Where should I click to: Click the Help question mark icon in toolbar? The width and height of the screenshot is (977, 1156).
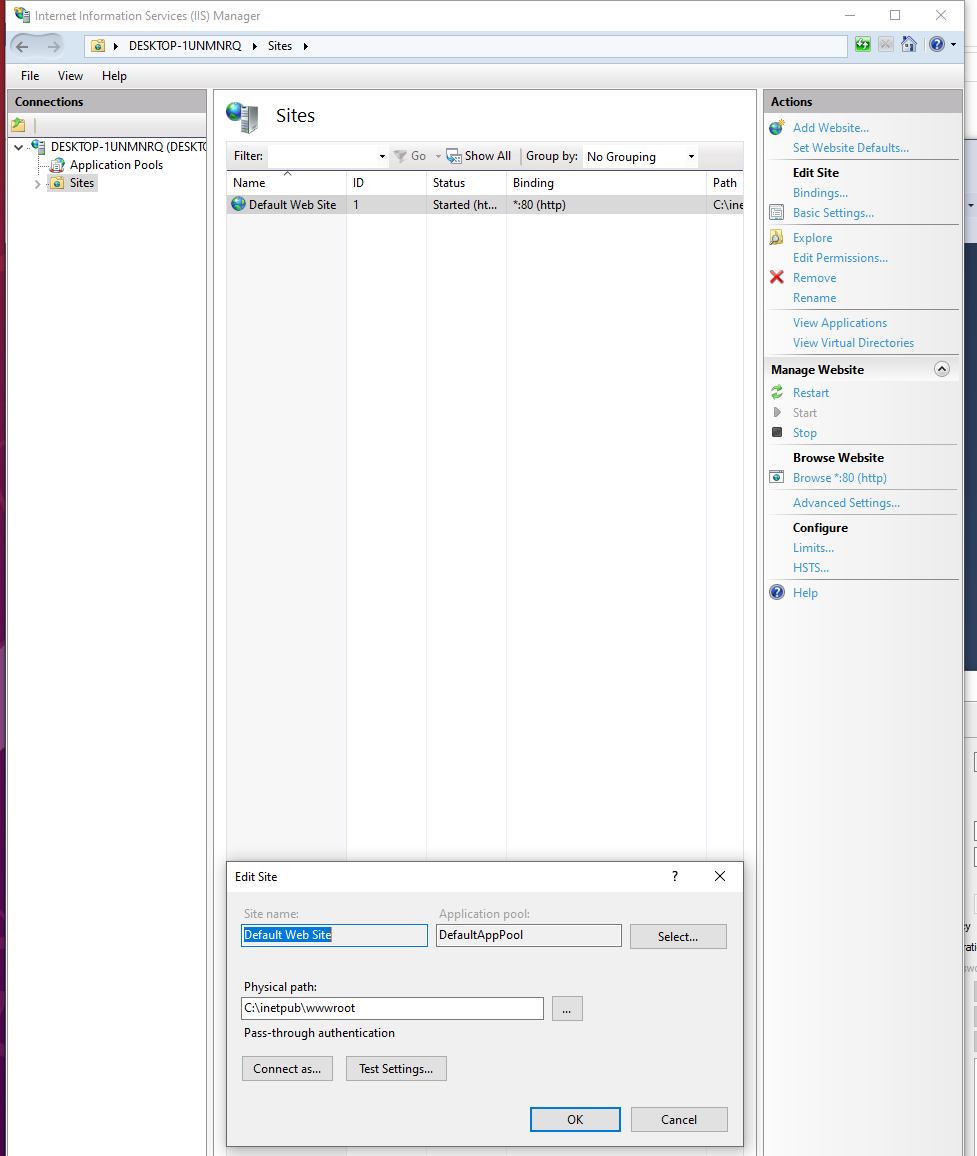(936, 44)
